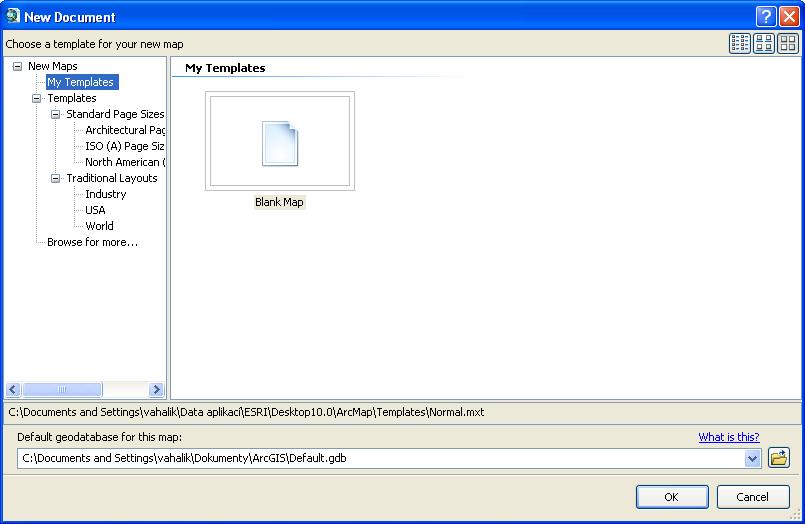Close the New Document dialog
The width and height of the screenshot is (805, 524).
point(789,16)
